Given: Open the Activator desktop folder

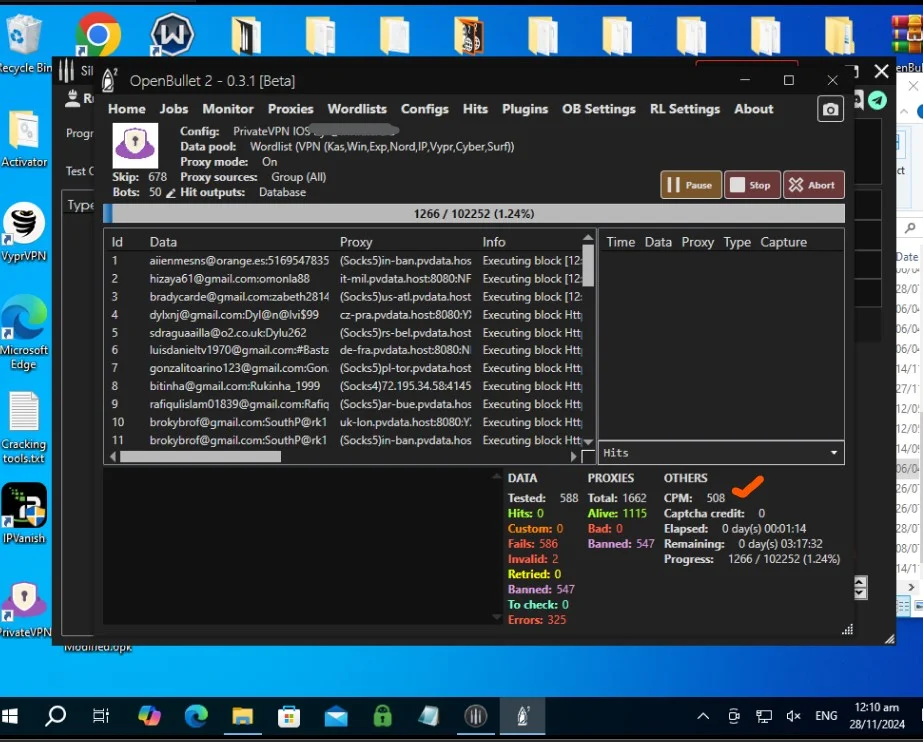Looking at the screenshot, I should coord(24,139).
